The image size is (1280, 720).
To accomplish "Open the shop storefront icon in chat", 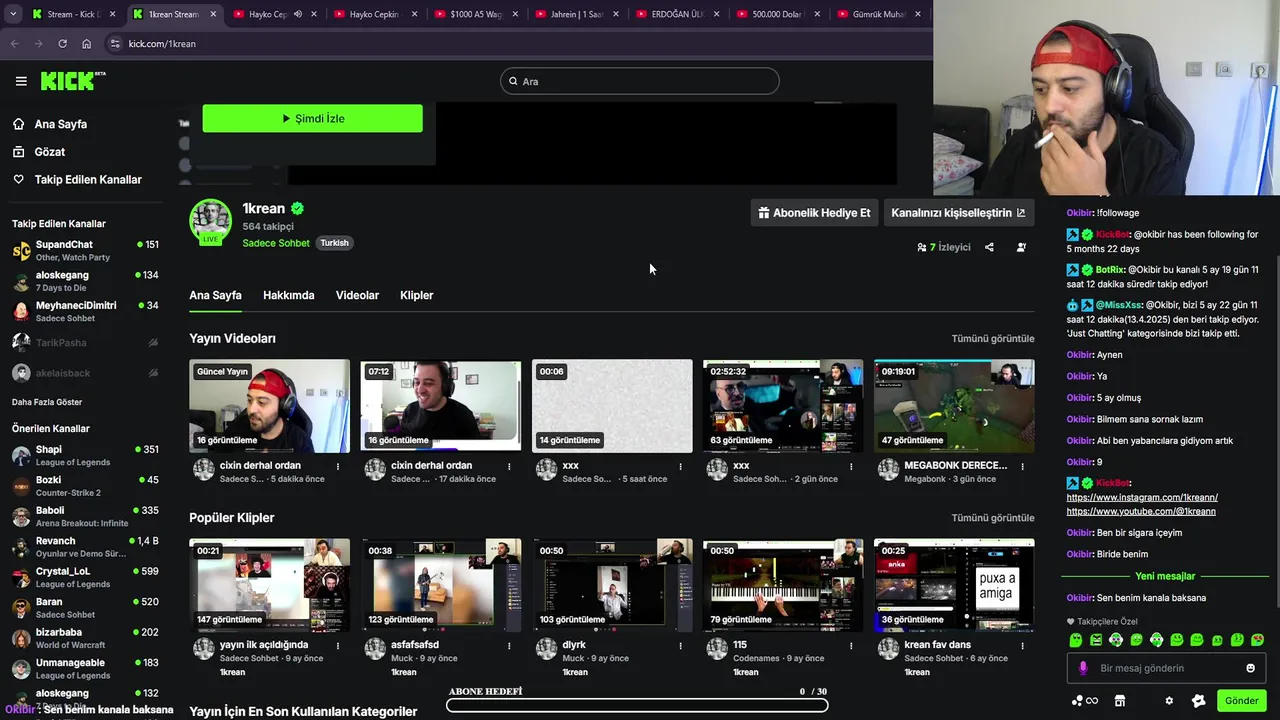I will [x=1120, y=701].
